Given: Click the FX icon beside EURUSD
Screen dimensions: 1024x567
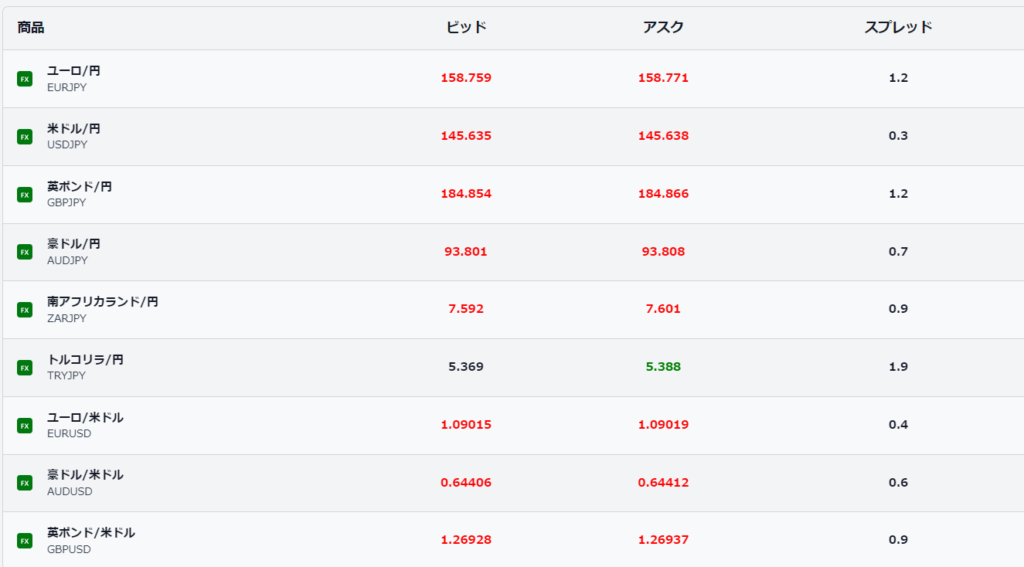Looking at the screenshot, I should point(25,425).
